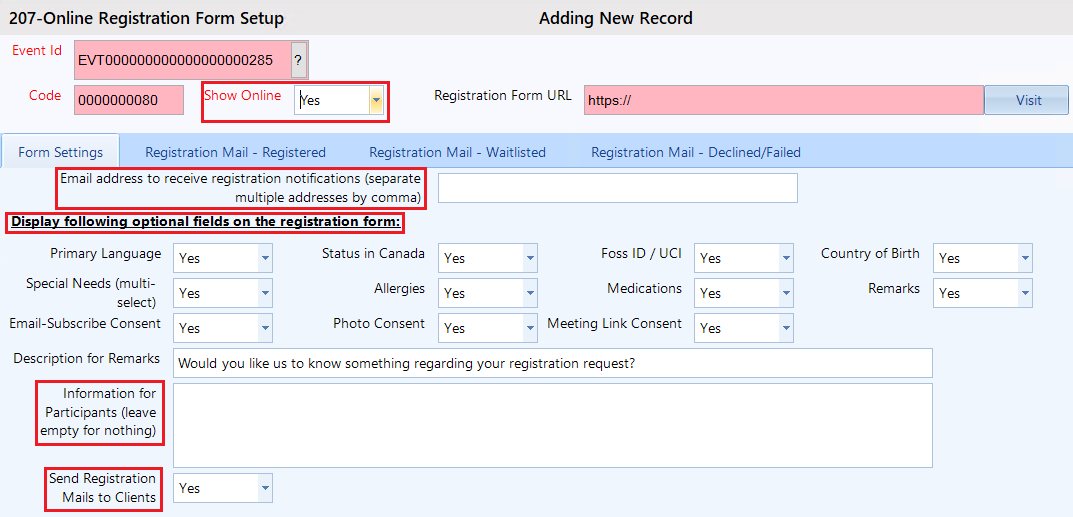Click the Visit button

(x=1027, y=100)
